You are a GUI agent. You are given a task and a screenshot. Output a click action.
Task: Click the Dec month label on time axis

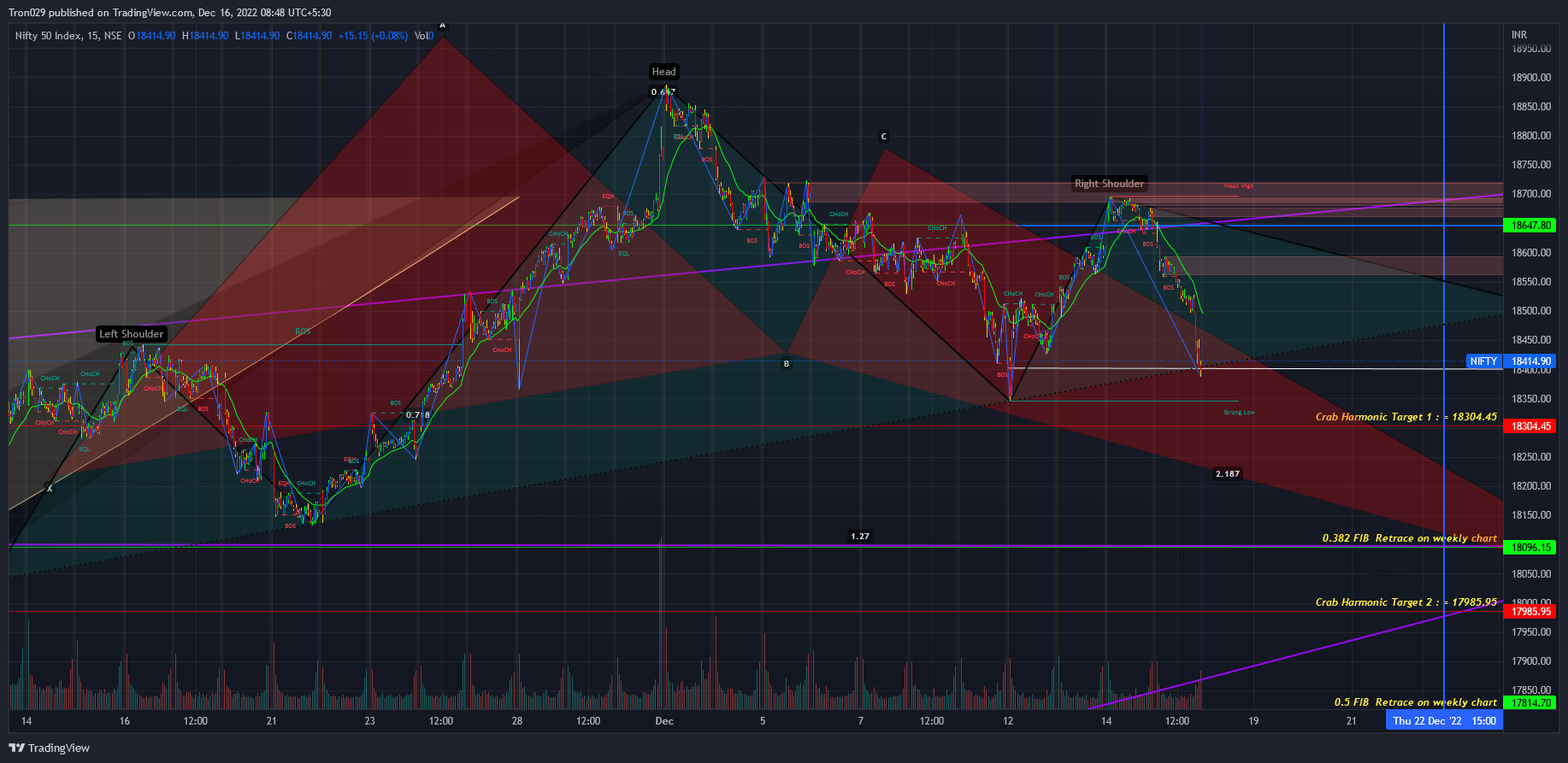click(x=664, y=721)
